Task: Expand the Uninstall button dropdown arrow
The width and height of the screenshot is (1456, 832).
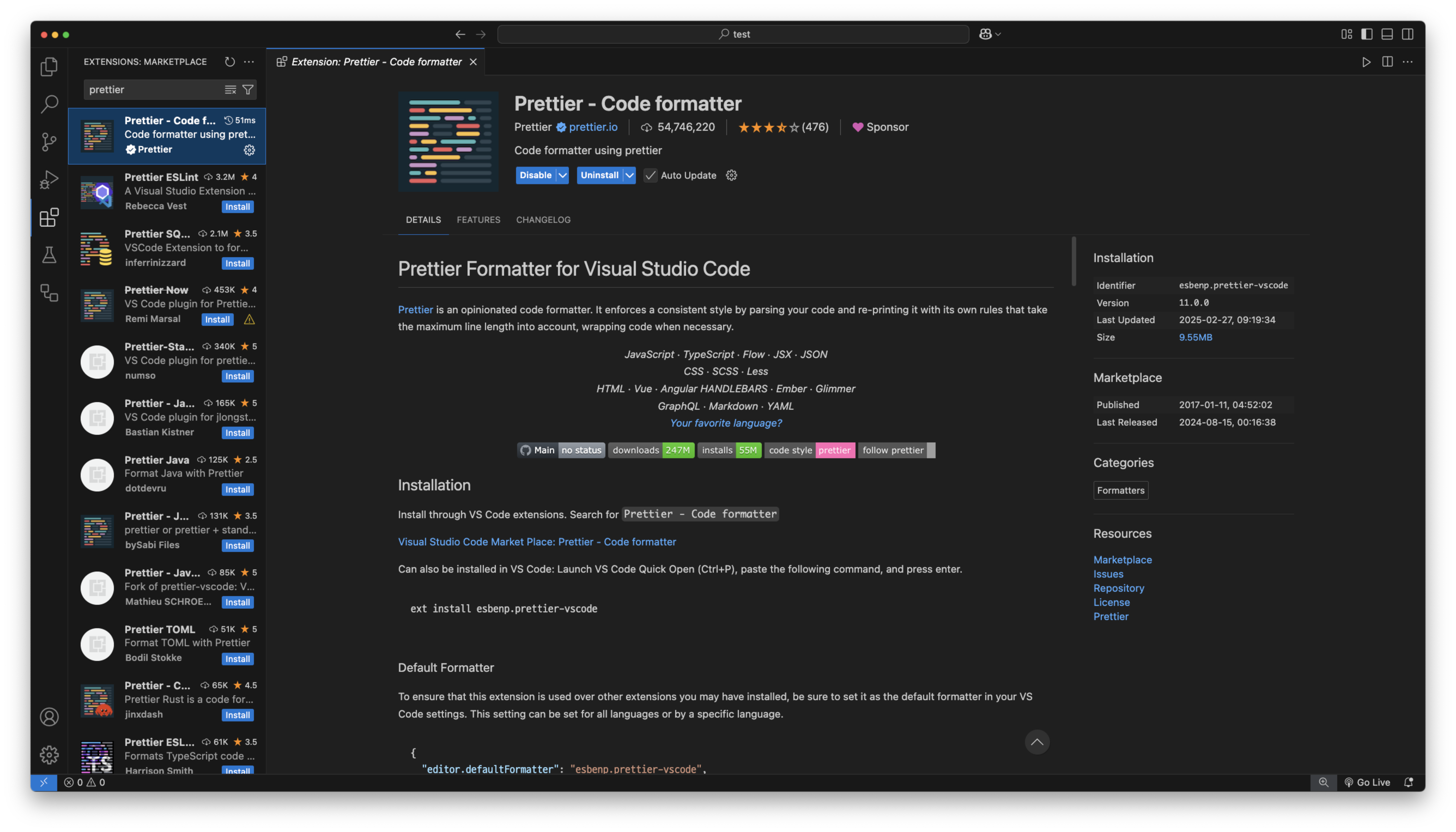Action: pos(629,175)
